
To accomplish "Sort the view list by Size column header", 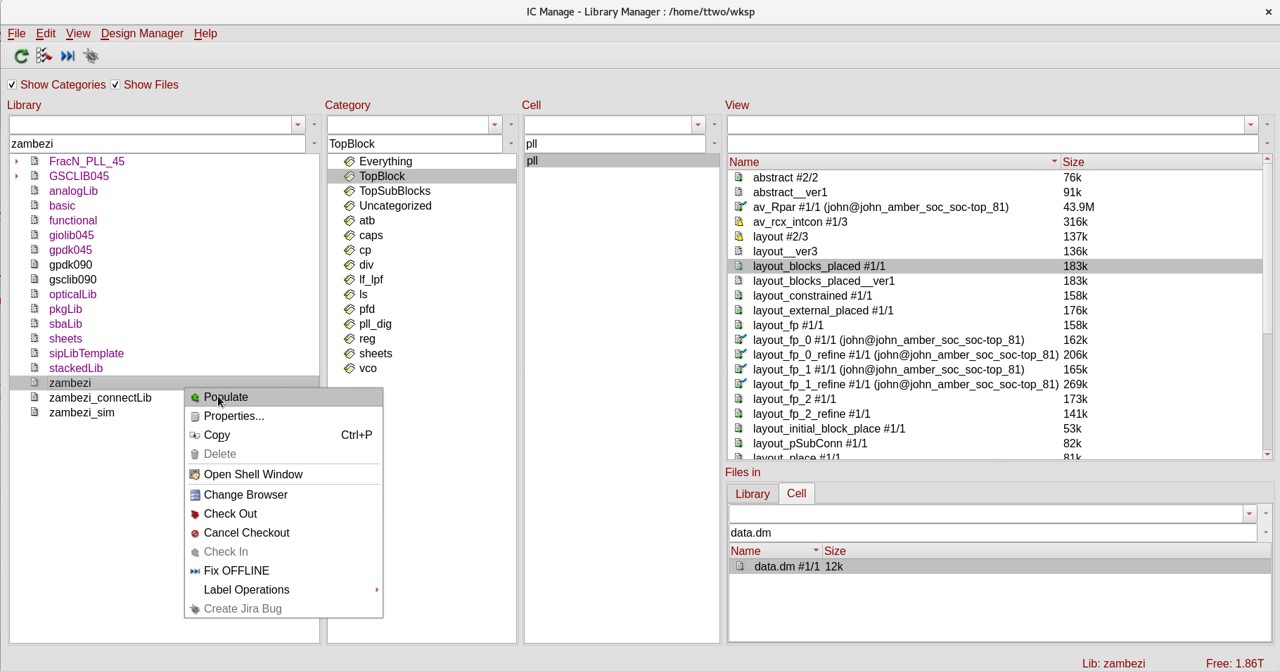I will (x=1073, y=162).
